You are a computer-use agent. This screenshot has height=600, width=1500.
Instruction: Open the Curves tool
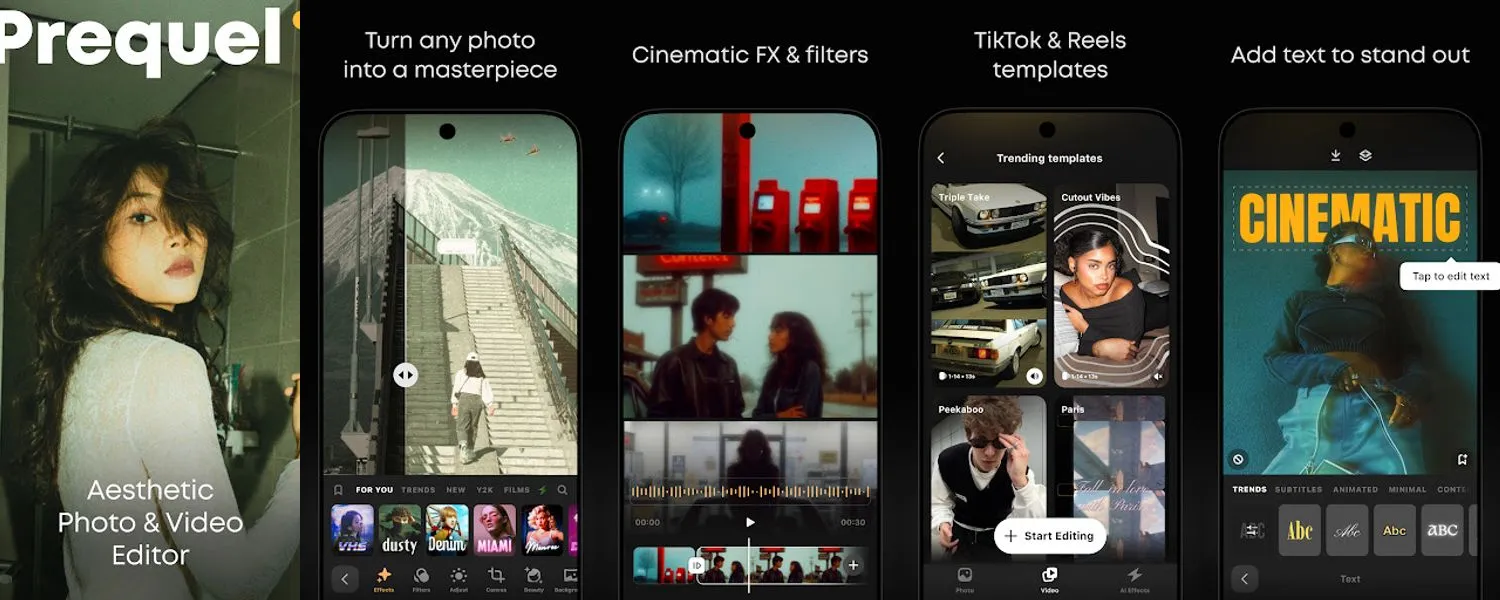coord(498,576)
